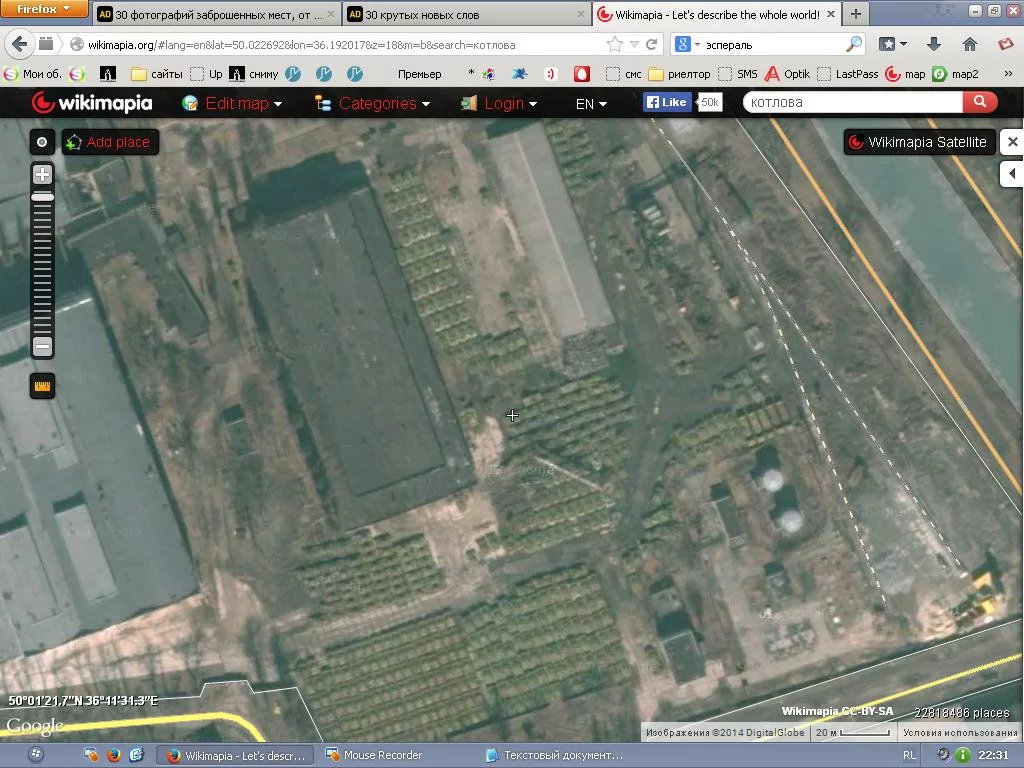This screenshot has width=1024, height=768.
Task: Open the смс bookmark
Action: [624, 74]
